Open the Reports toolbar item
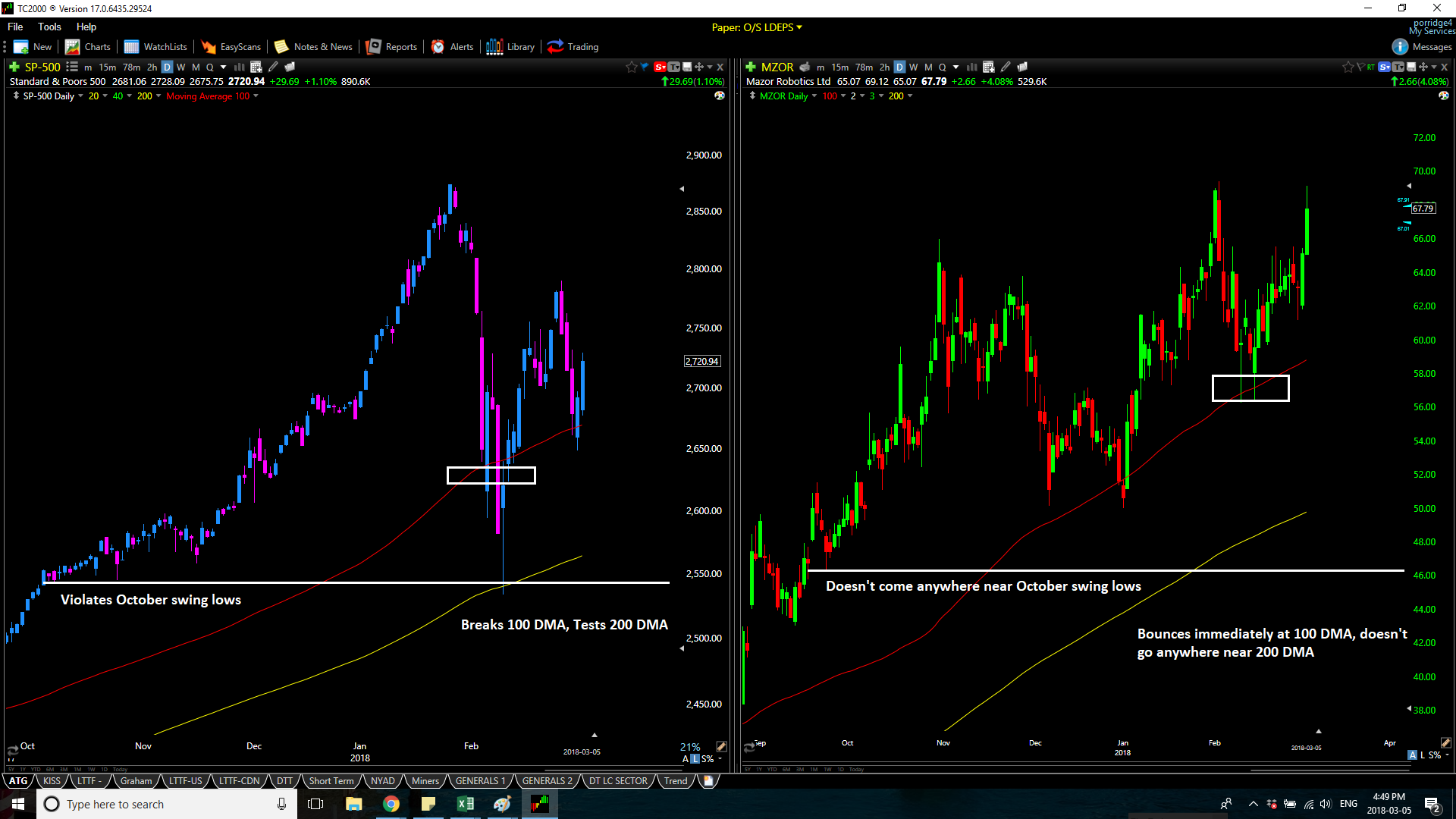This screenshot has height=819, width=1456. pos(391,47)
